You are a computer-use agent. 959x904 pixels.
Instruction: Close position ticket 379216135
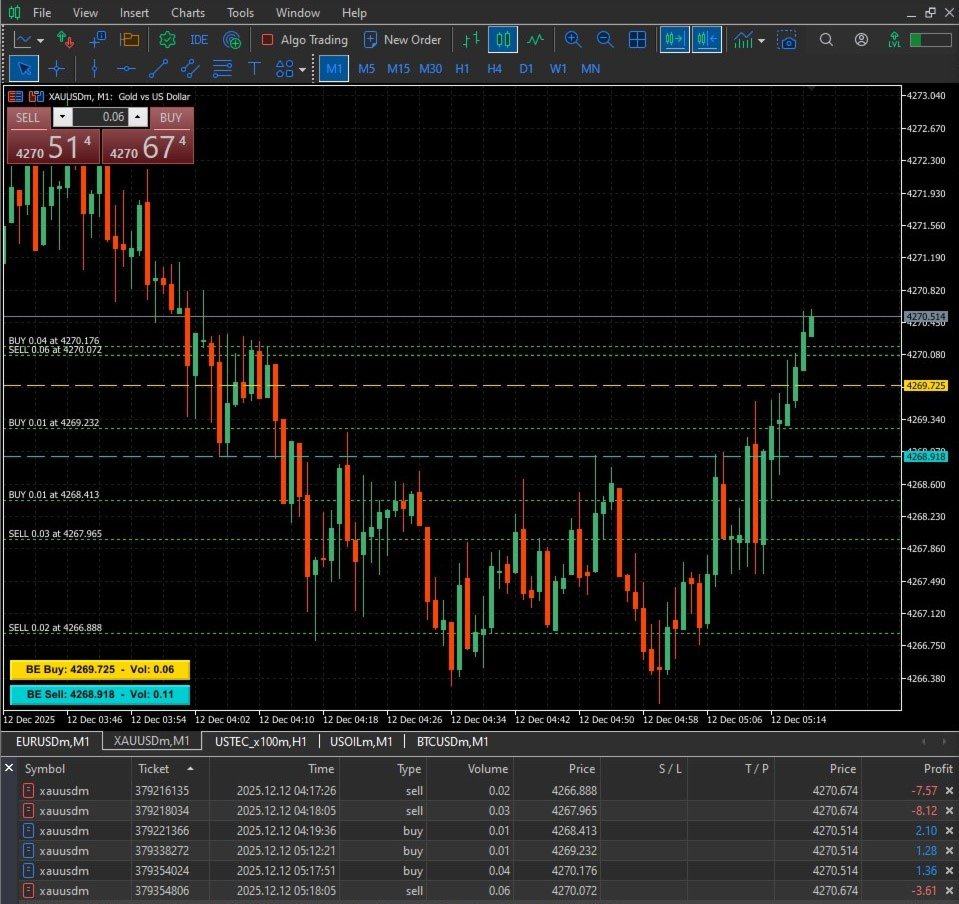point(949,791)
